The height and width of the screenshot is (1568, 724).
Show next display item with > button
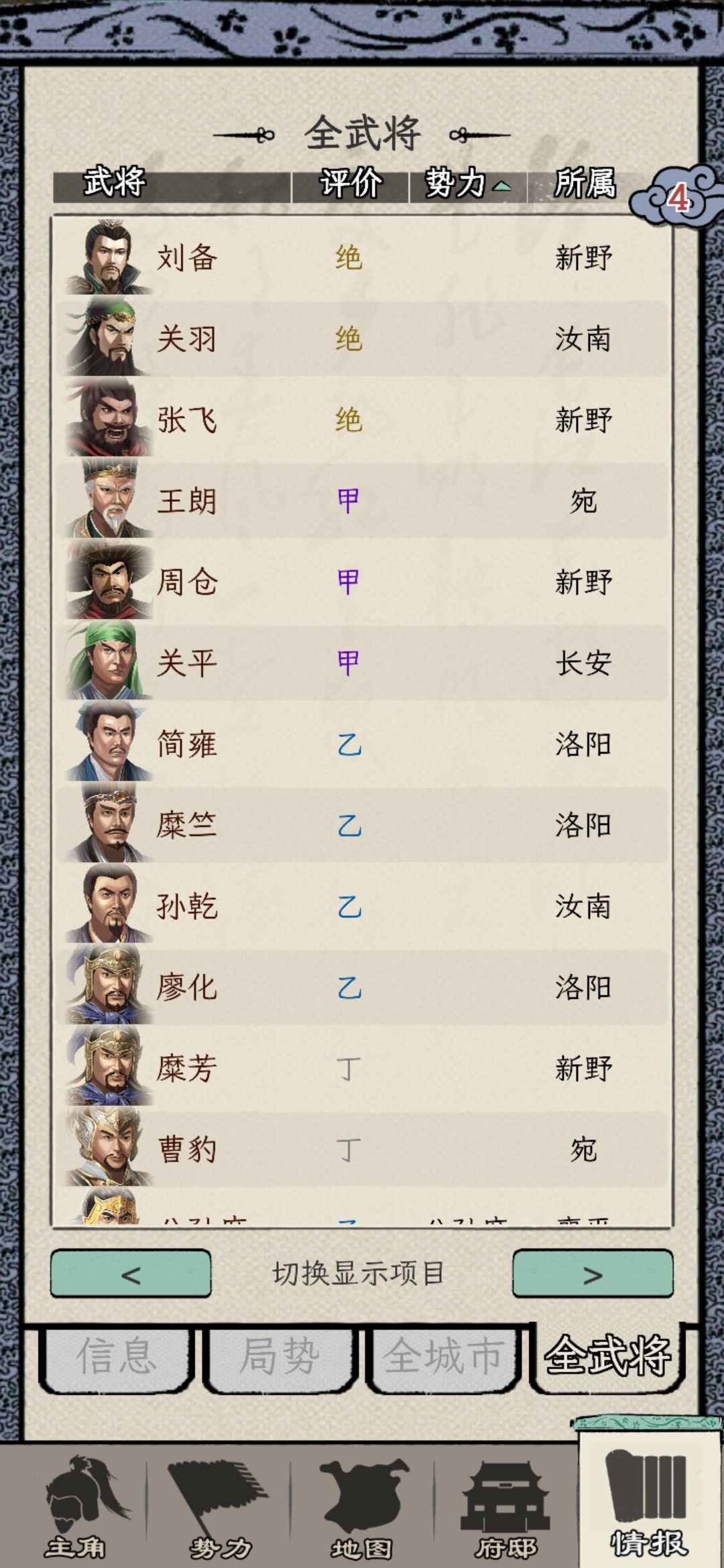tap(593, 1274)
